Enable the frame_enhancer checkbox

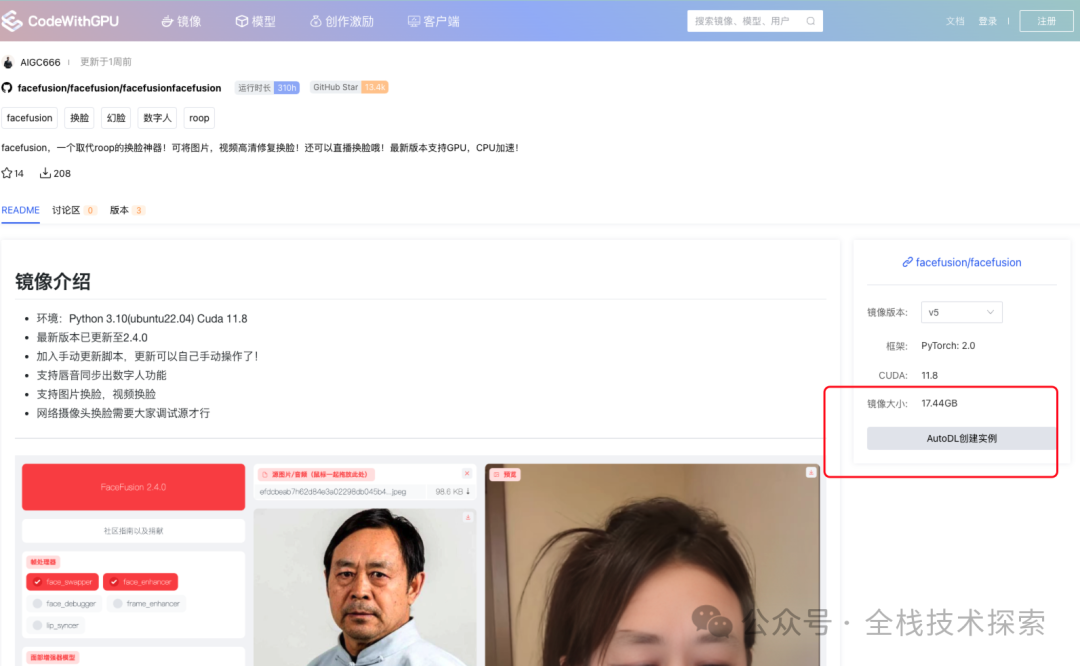[x=118, y=604]
